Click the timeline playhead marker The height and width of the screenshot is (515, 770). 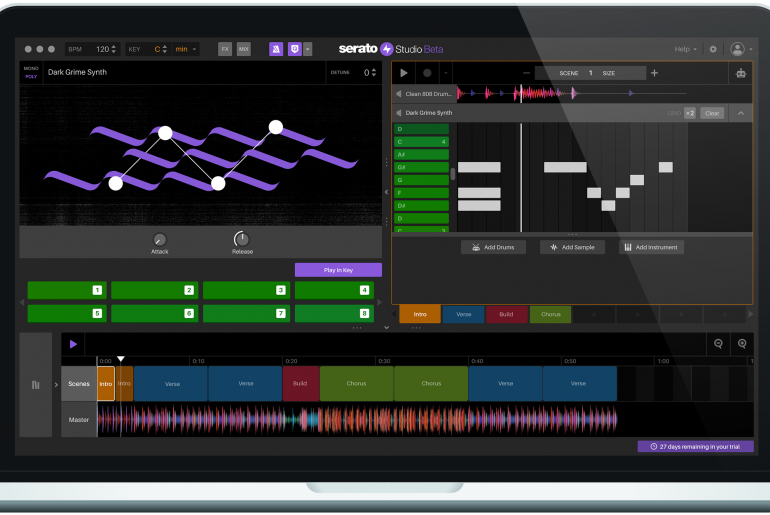(x=121, y=359)
